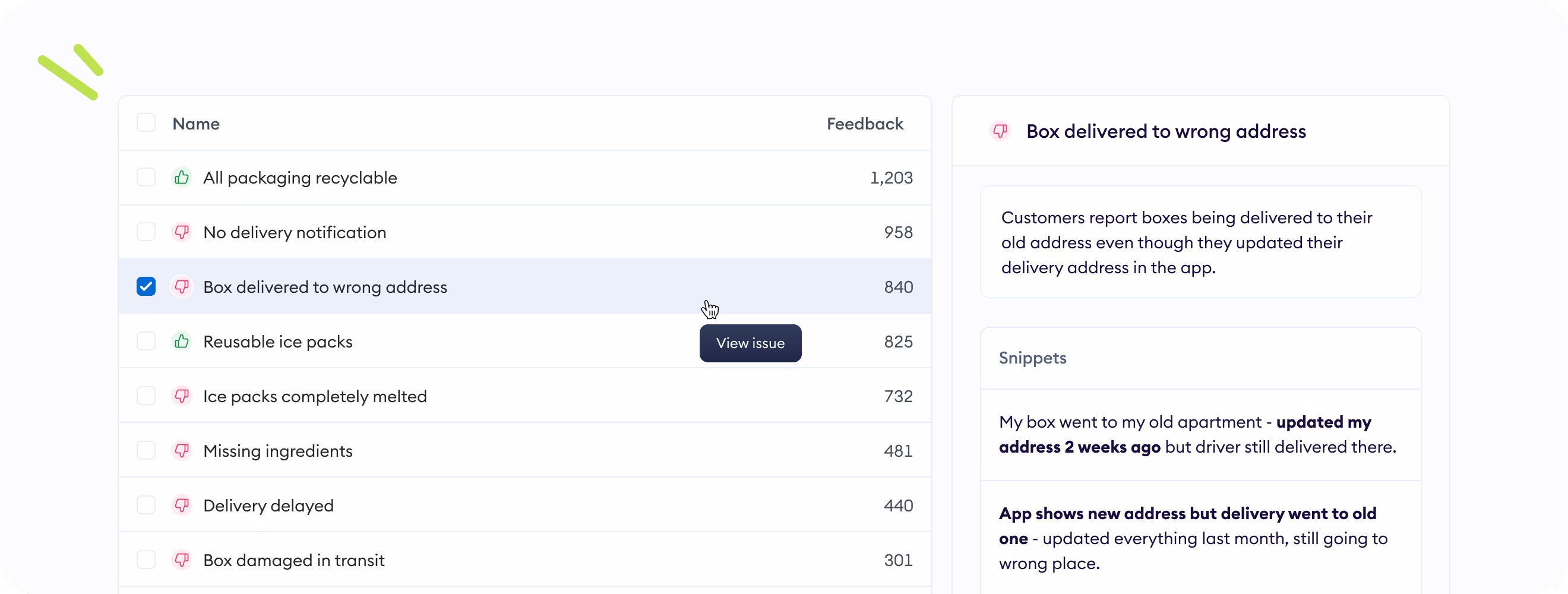
Task: Click the 1,203 feedback count
Action: [891, 178]
